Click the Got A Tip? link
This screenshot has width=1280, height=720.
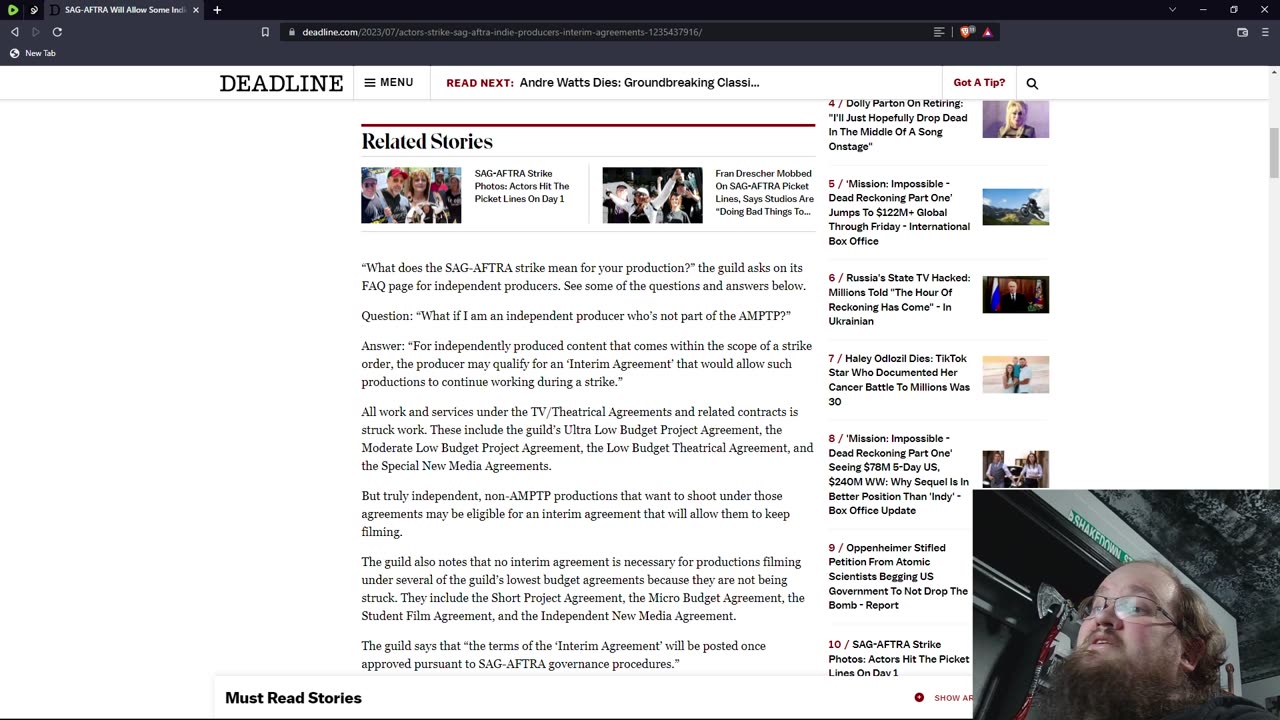coord(979,82)
